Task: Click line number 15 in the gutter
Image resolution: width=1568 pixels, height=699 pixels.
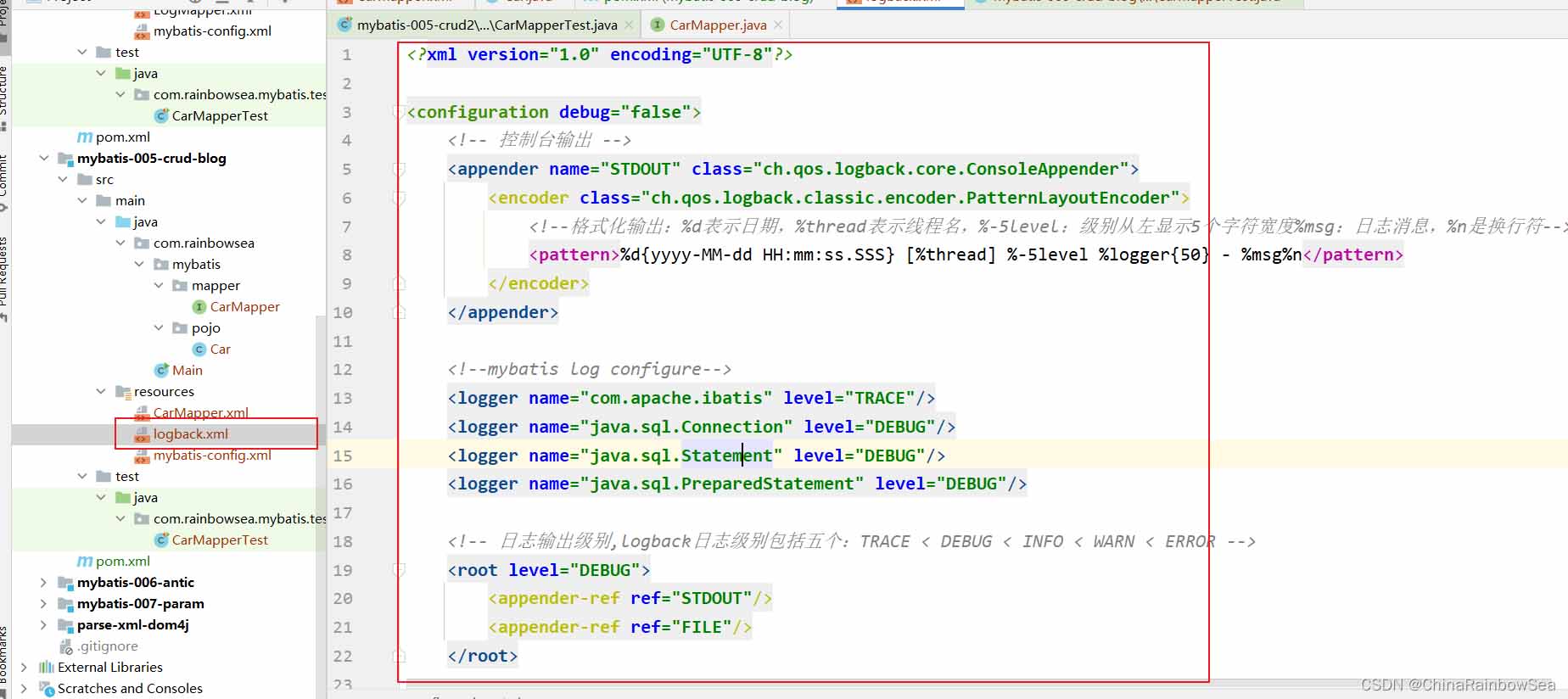Action: (x=343, y=456)
